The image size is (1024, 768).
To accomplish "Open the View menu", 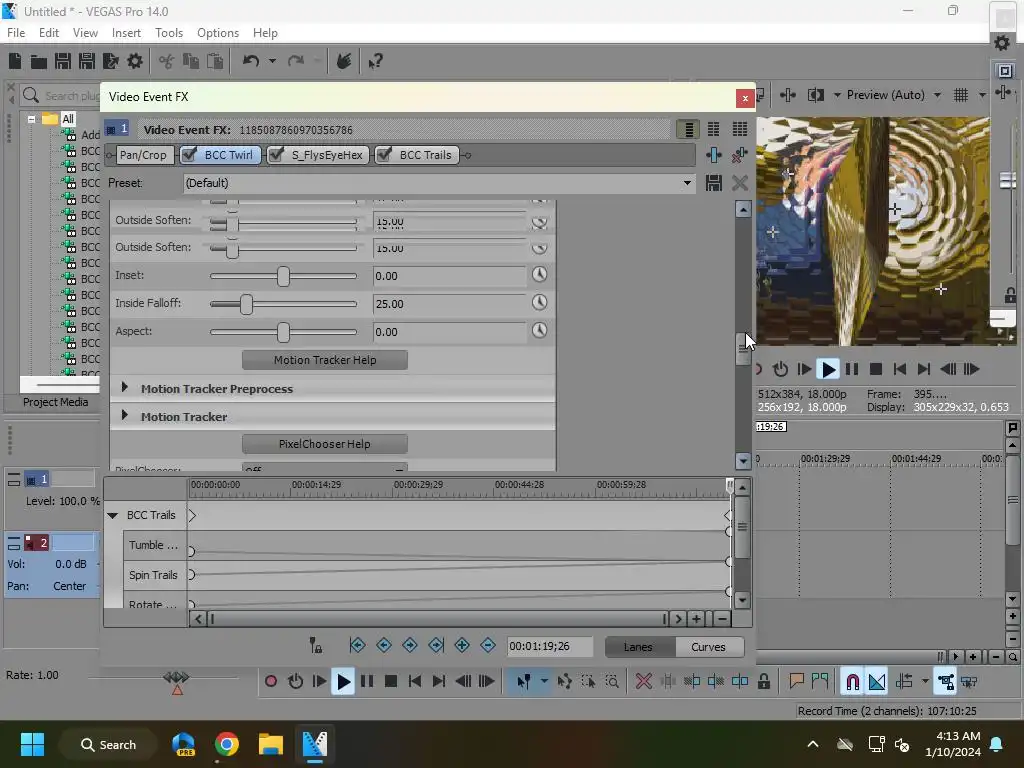I will click(86, 33).
